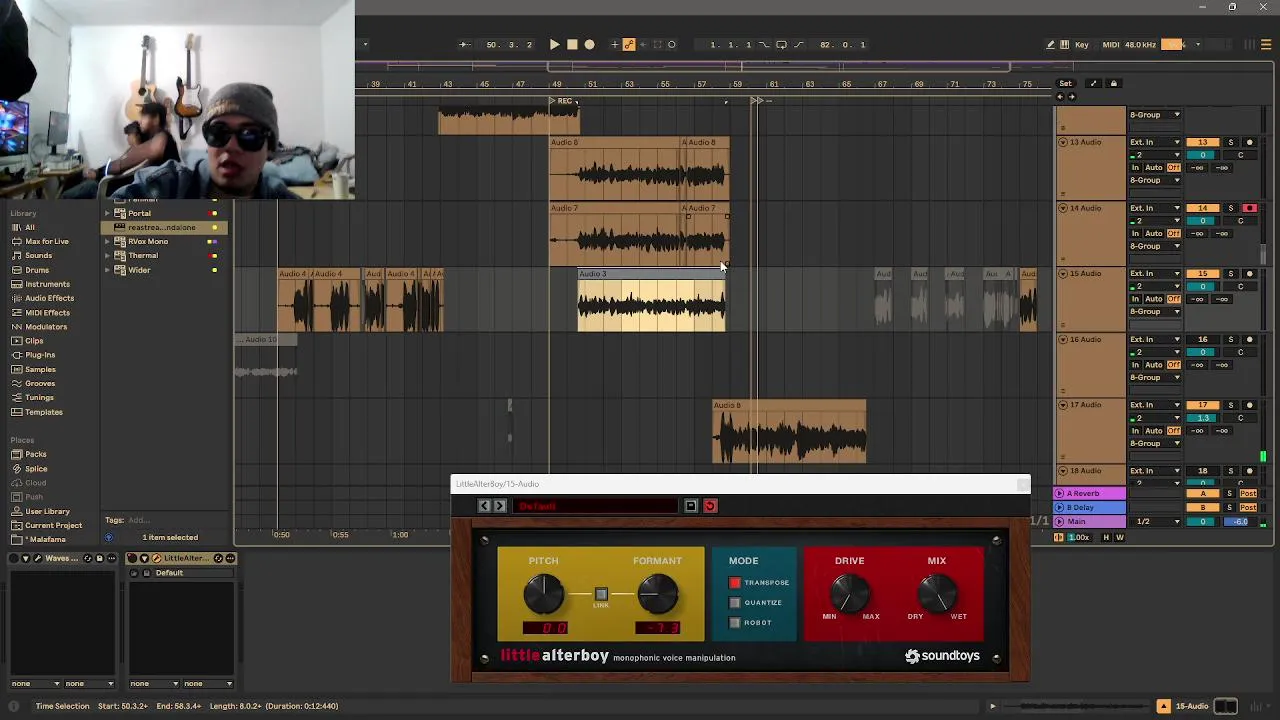Open Splice under Places
This screenshot has width=1280, height=720.
pos(36,468)
